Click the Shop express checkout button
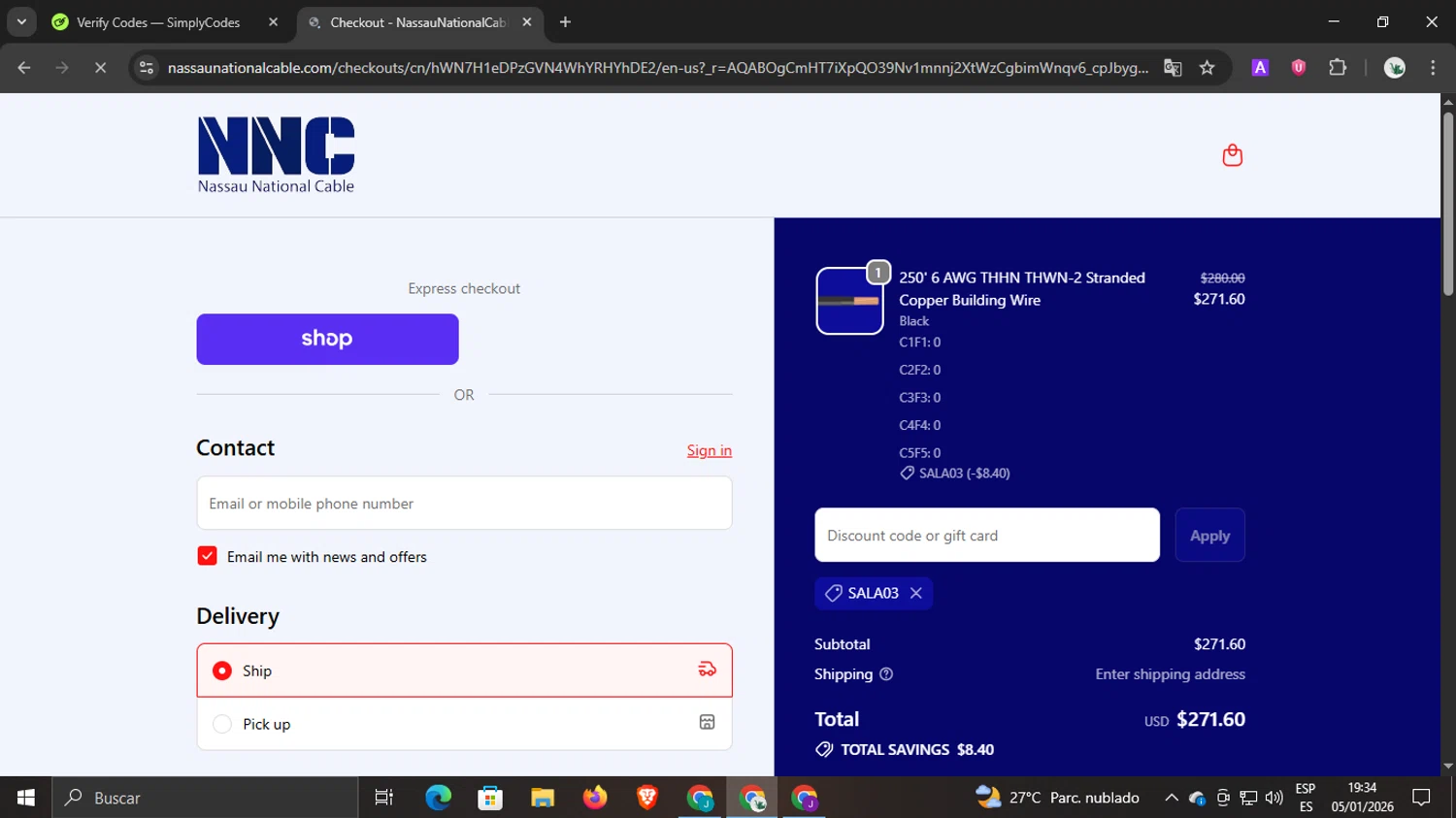This screenshot has height=818, width=1456. (327, 339)
